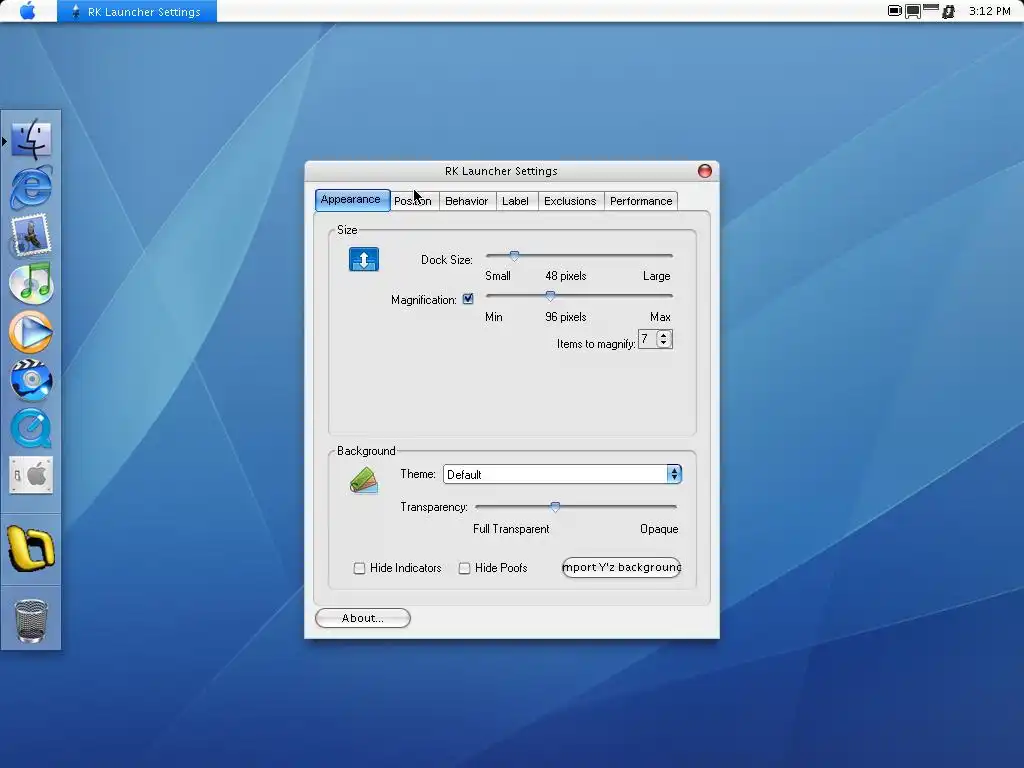Decrease Items to magnify with down arrow
The height and width of the screenshot is (768, 1024).
click(664, 344)
